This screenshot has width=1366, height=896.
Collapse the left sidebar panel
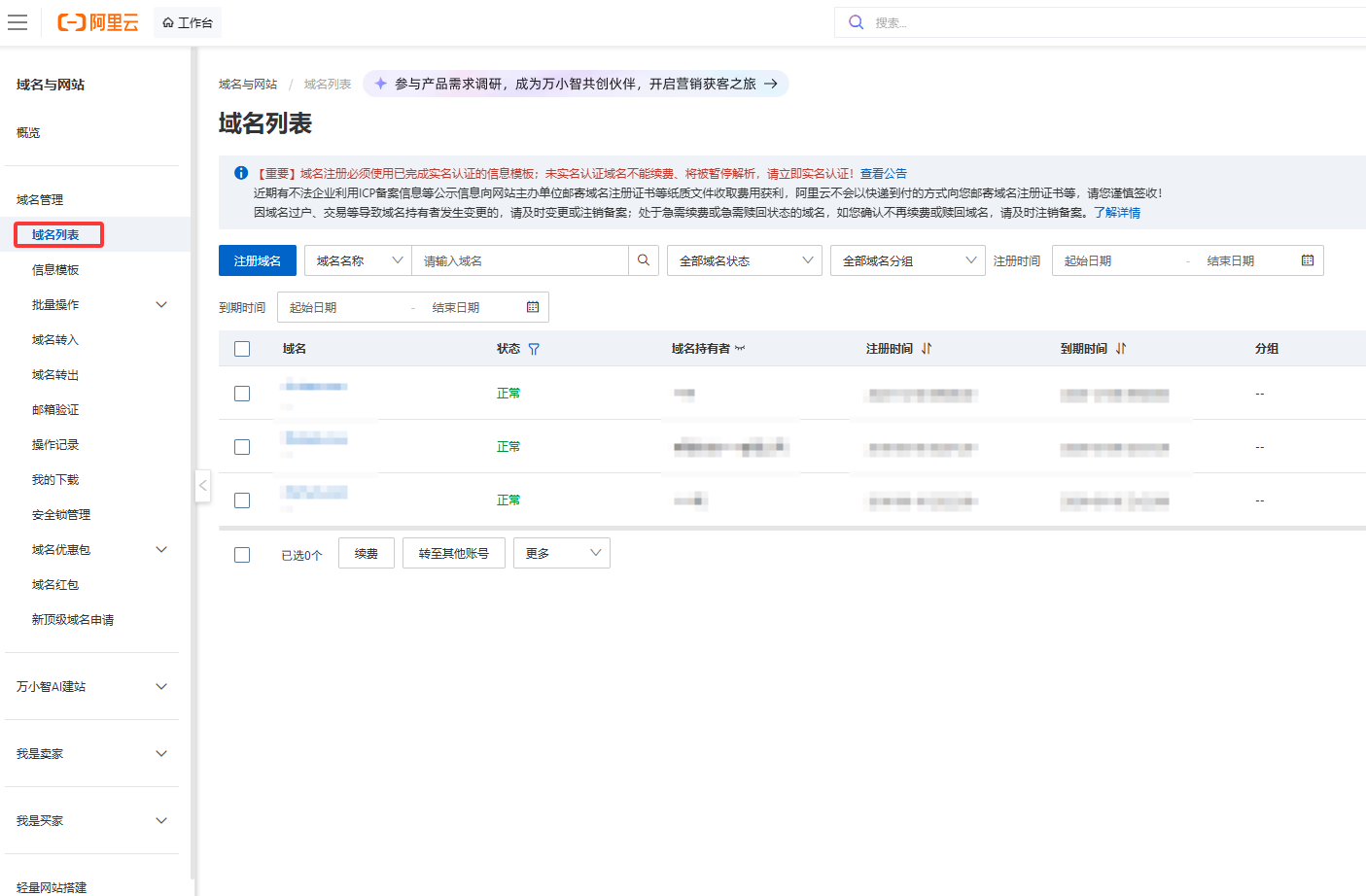202,485
